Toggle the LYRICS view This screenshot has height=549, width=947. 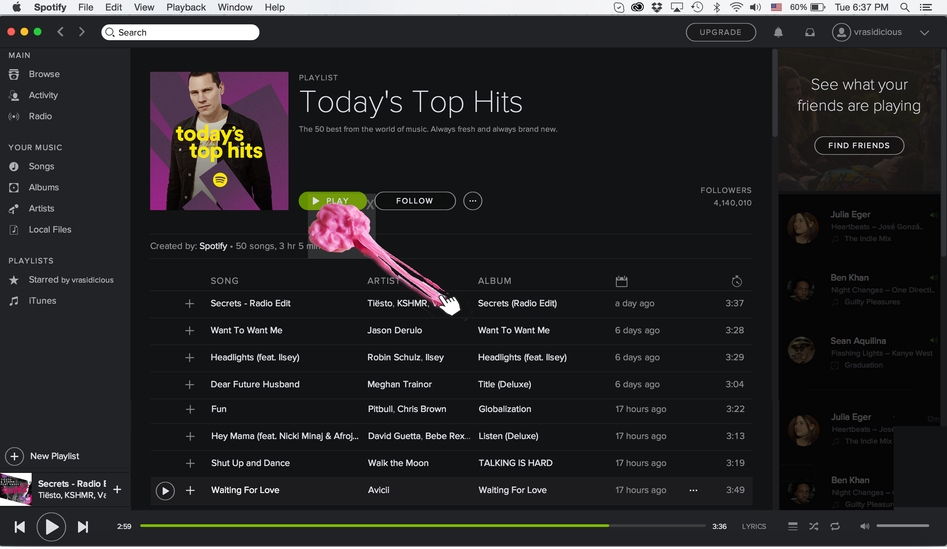point(754,527)
